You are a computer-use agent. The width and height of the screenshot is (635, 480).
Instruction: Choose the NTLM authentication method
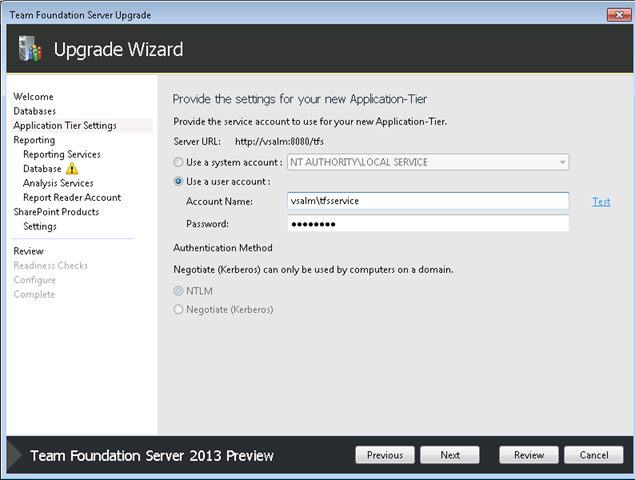click(178, 291)
